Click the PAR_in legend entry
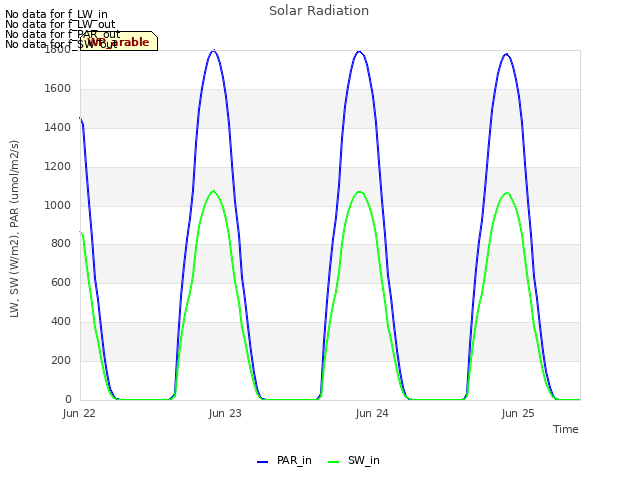Image resolution: width=640 pixels, height=480 pixels. pyautogui.click(x=284, y=460)
